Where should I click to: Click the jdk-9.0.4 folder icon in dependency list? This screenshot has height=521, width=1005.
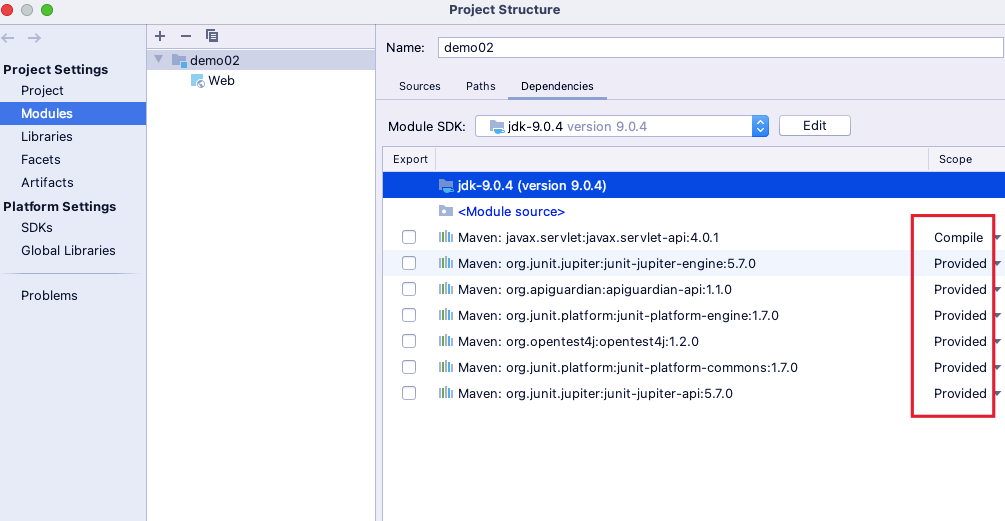(446, 185)
